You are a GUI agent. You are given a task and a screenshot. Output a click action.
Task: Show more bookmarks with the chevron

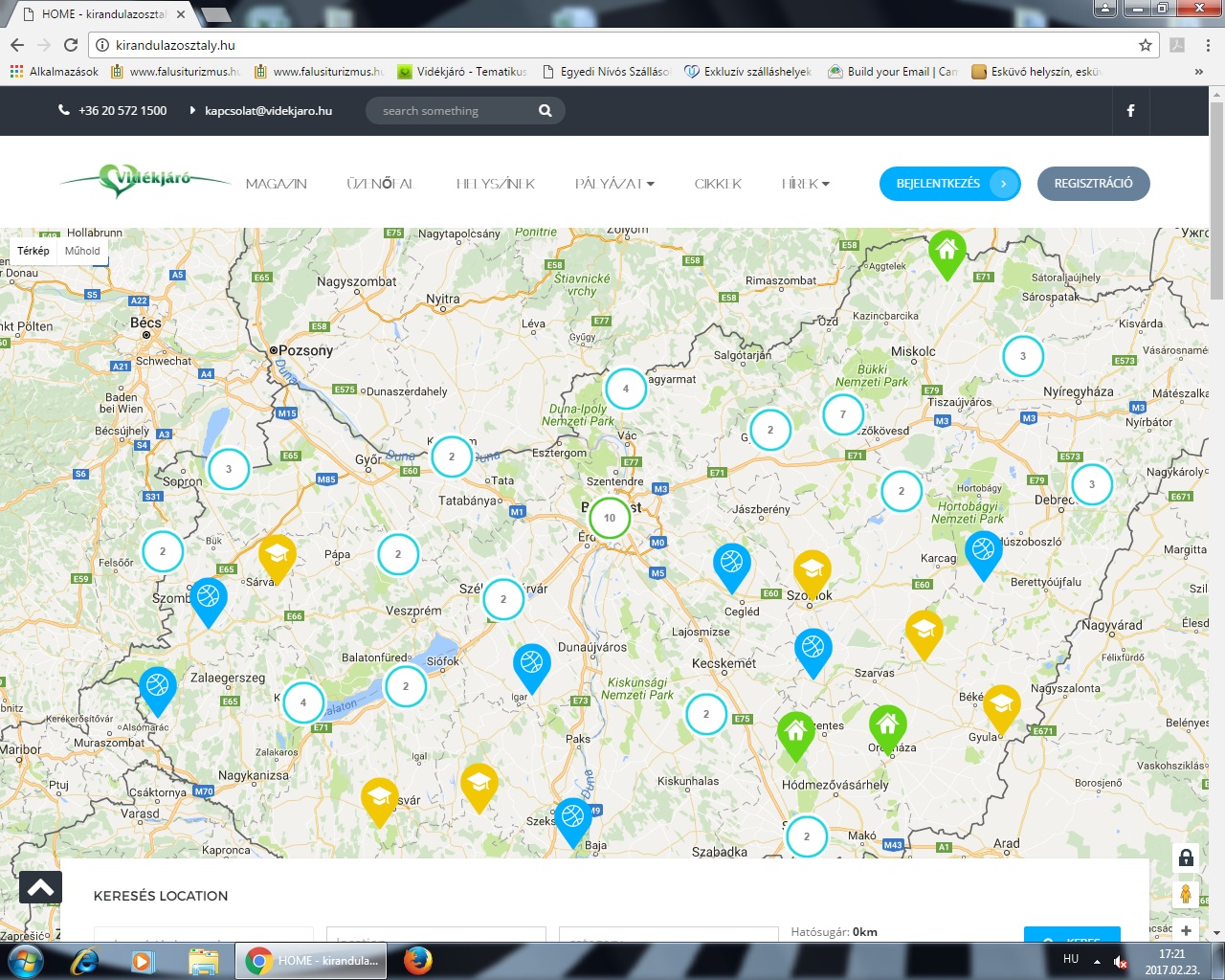(1198, 72)
